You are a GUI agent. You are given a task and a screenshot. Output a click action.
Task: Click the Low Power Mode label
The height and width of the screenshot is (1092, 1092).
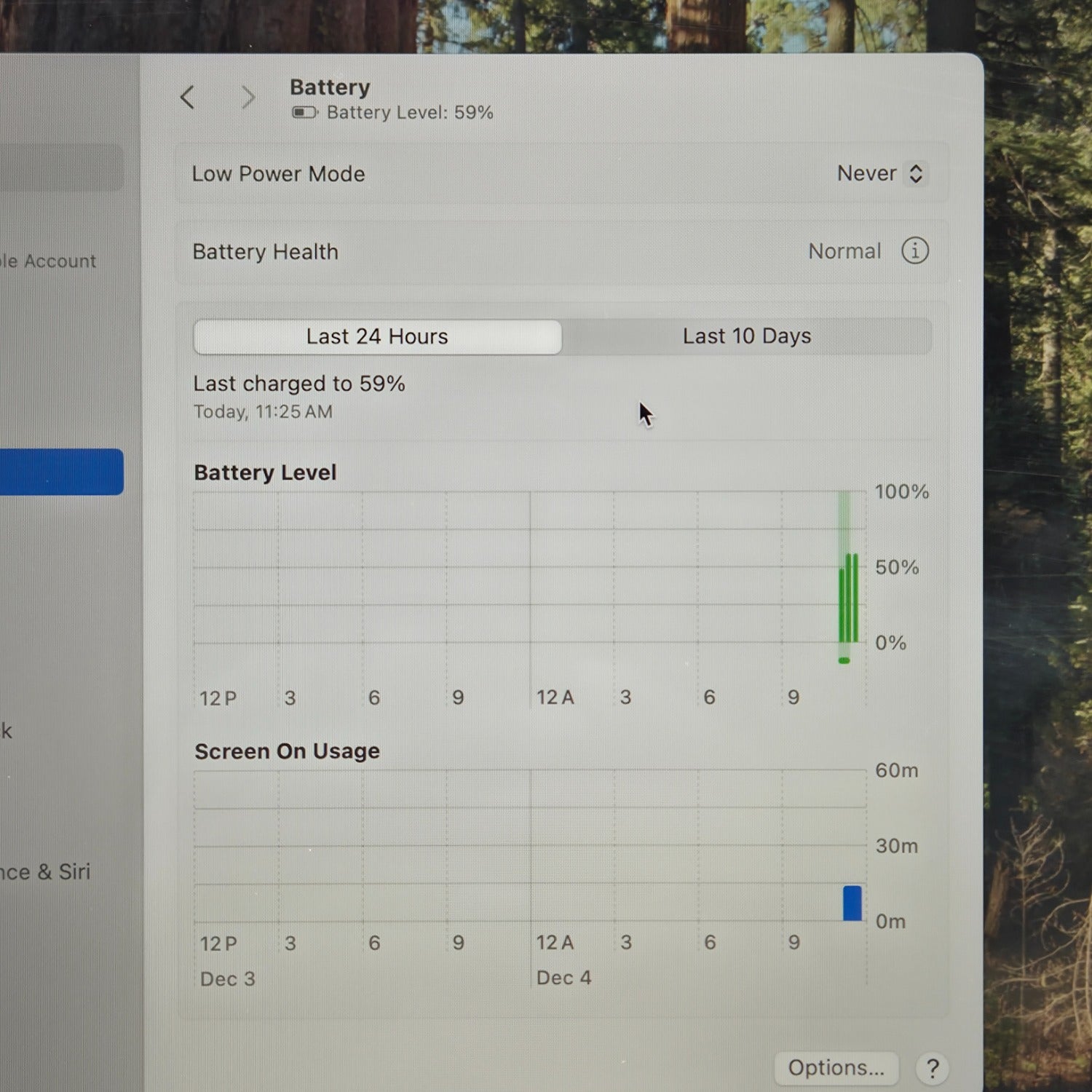[x=278, y=174]
